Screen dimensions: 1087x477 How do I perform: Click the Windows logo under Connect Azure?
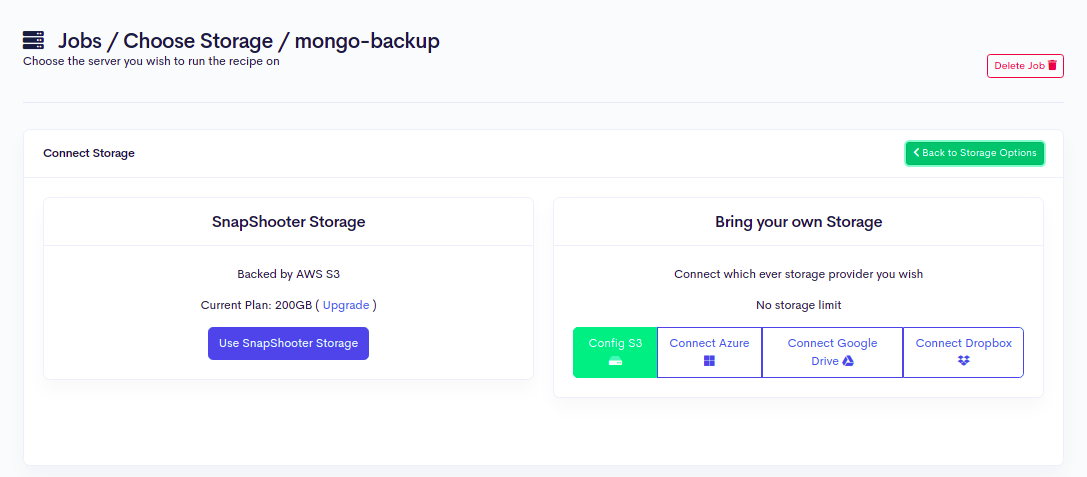pyautogui.click(x=709, y=361)
